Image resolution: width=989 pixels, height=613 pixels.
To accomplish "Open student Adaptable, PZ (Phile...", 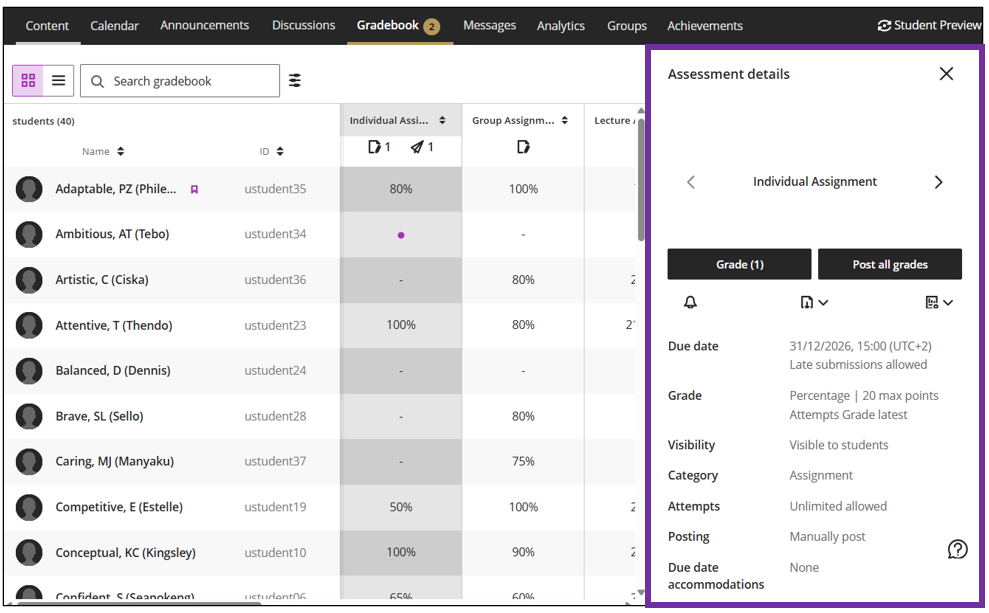I will [116, 189].
